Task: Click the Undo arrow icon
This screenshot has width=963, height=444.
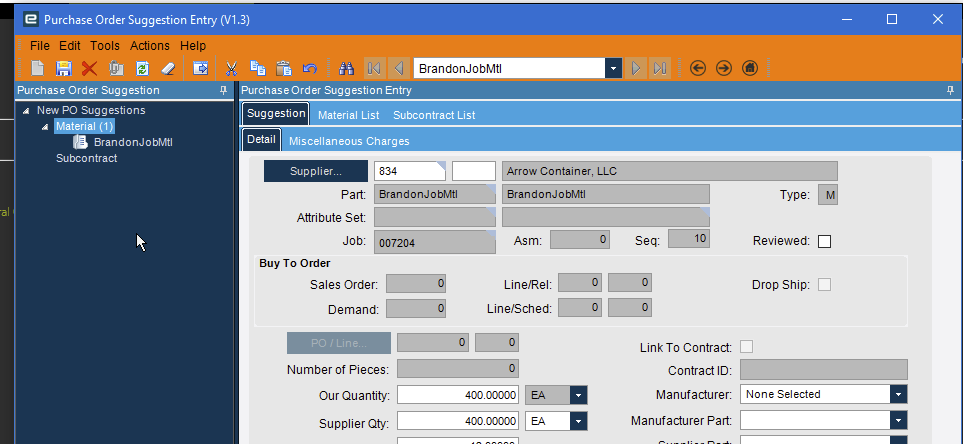Action: (x=310, y=68)
